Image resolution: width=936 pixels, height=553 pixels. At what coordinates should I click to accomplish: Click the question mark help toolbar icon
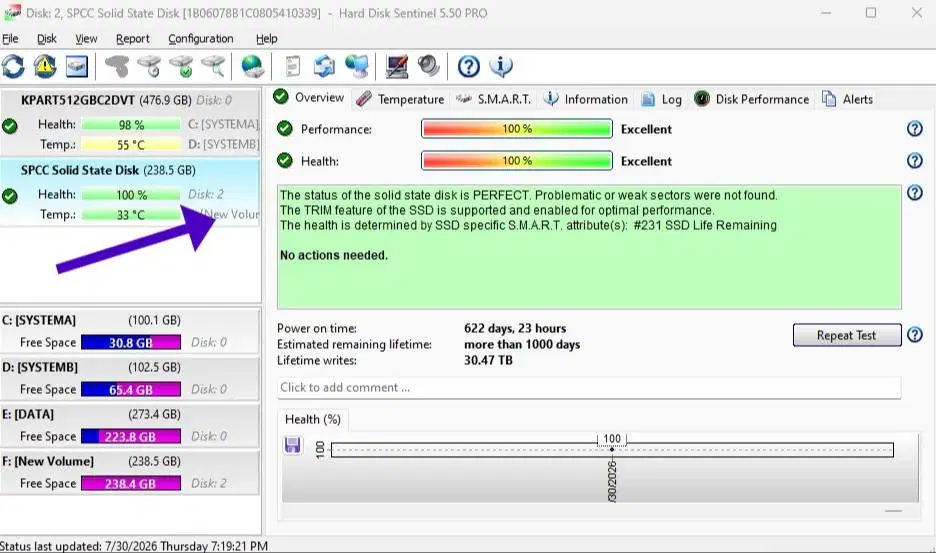coord(469,66)
